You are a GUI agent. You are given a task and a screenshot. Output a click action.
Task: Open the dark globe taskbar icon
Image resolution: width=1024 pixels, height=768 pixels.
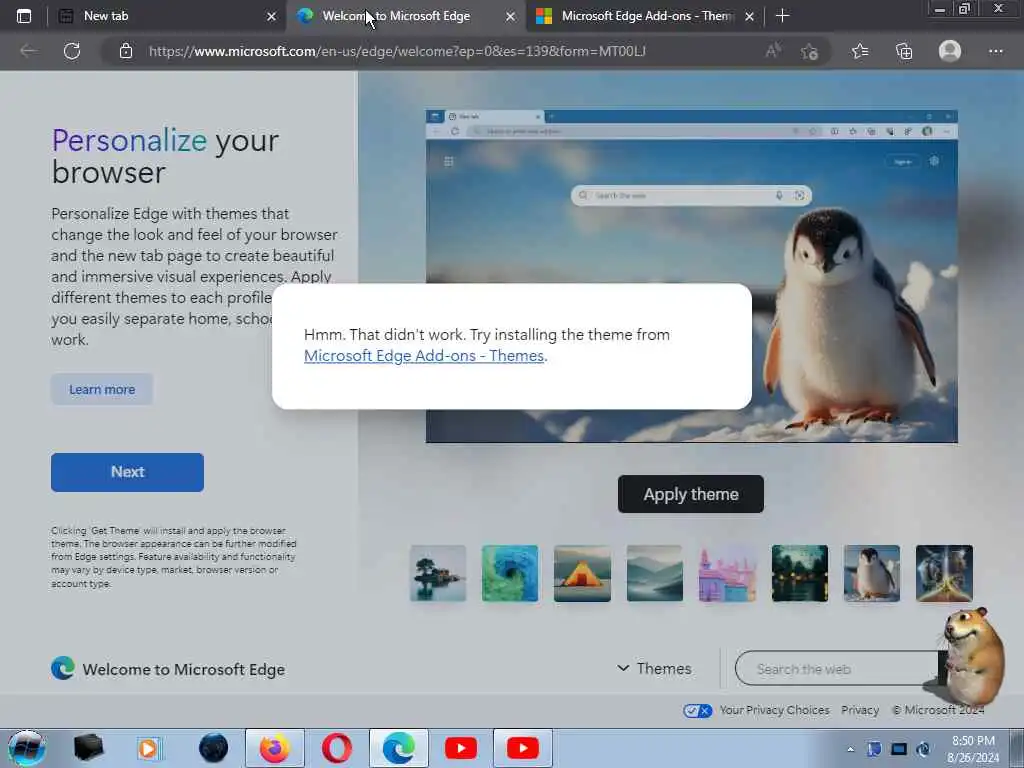tap(213, 748)
